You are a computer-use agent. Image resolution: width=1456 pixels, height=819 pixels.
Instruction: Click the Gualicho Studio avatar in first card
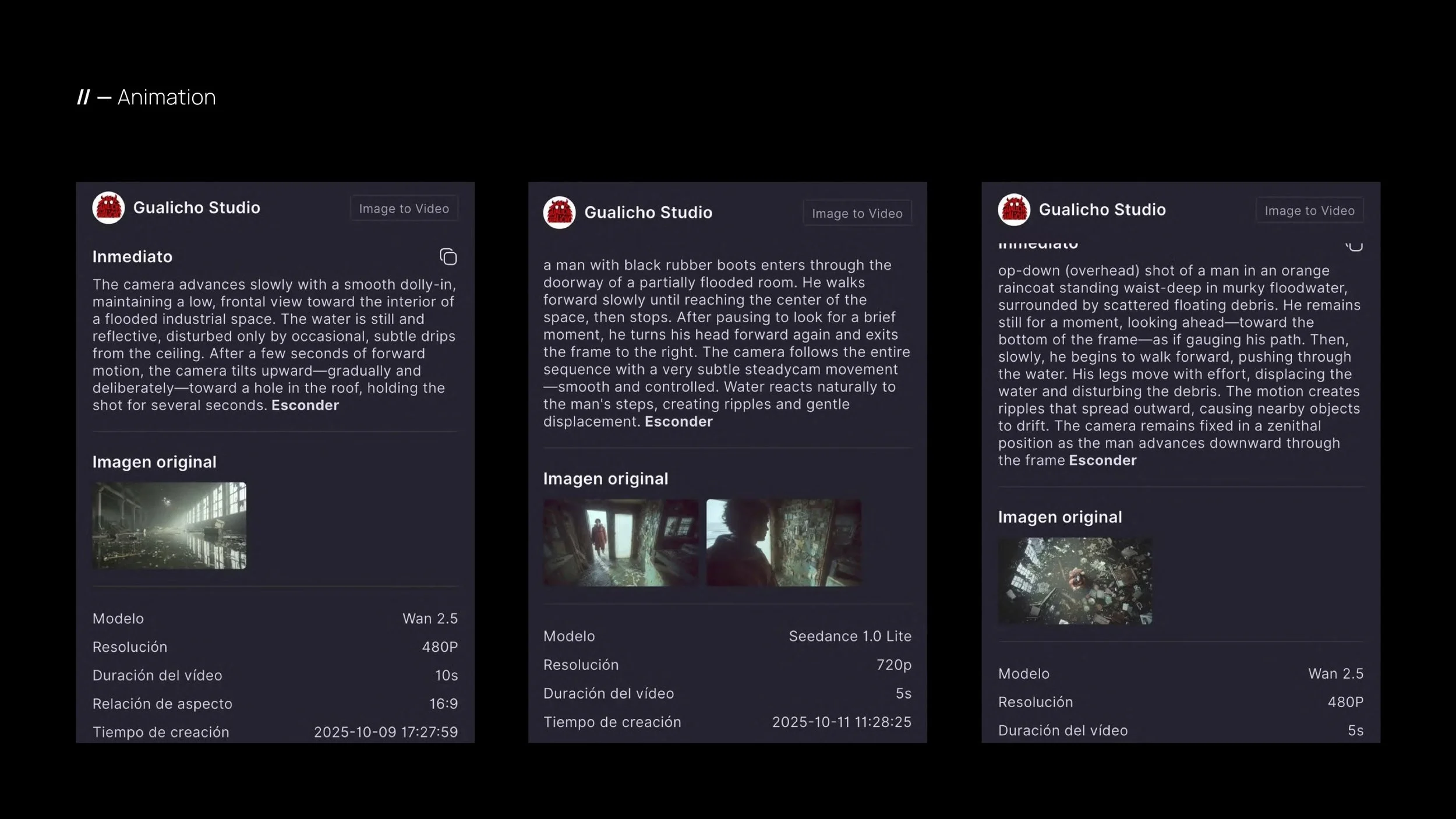108,208
